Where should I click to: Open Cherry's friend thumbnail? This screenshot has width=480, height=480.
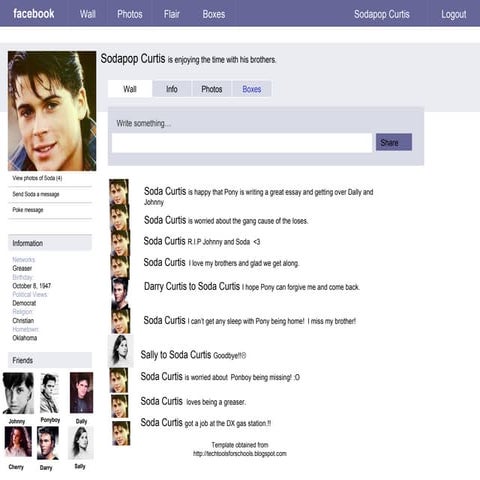click(18, 441)
